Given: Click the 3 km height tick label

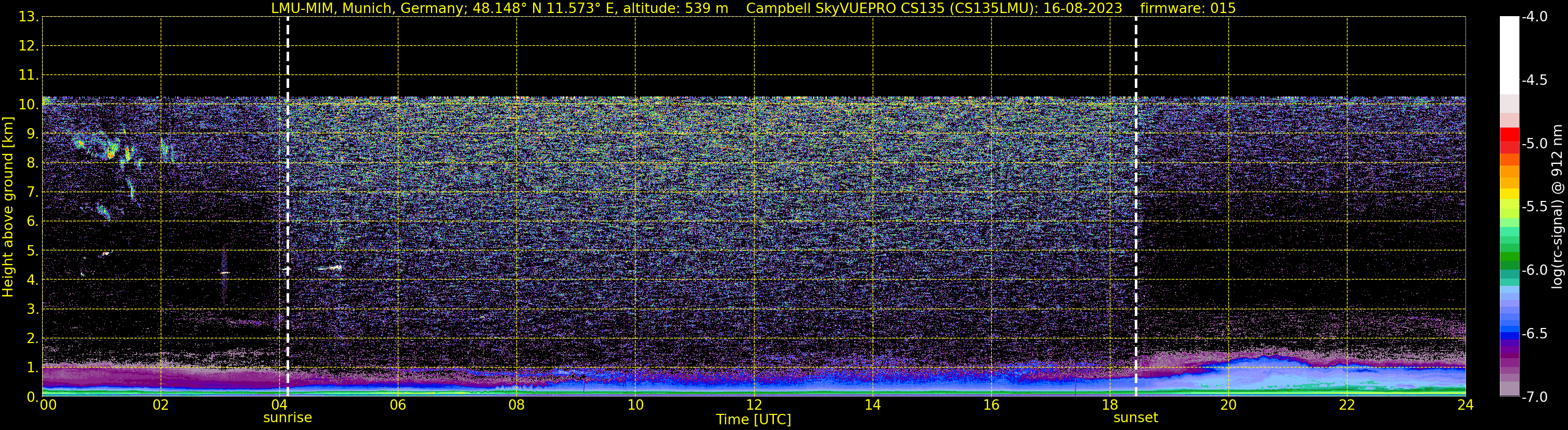Looking at the screenshot, I should 32,309.
